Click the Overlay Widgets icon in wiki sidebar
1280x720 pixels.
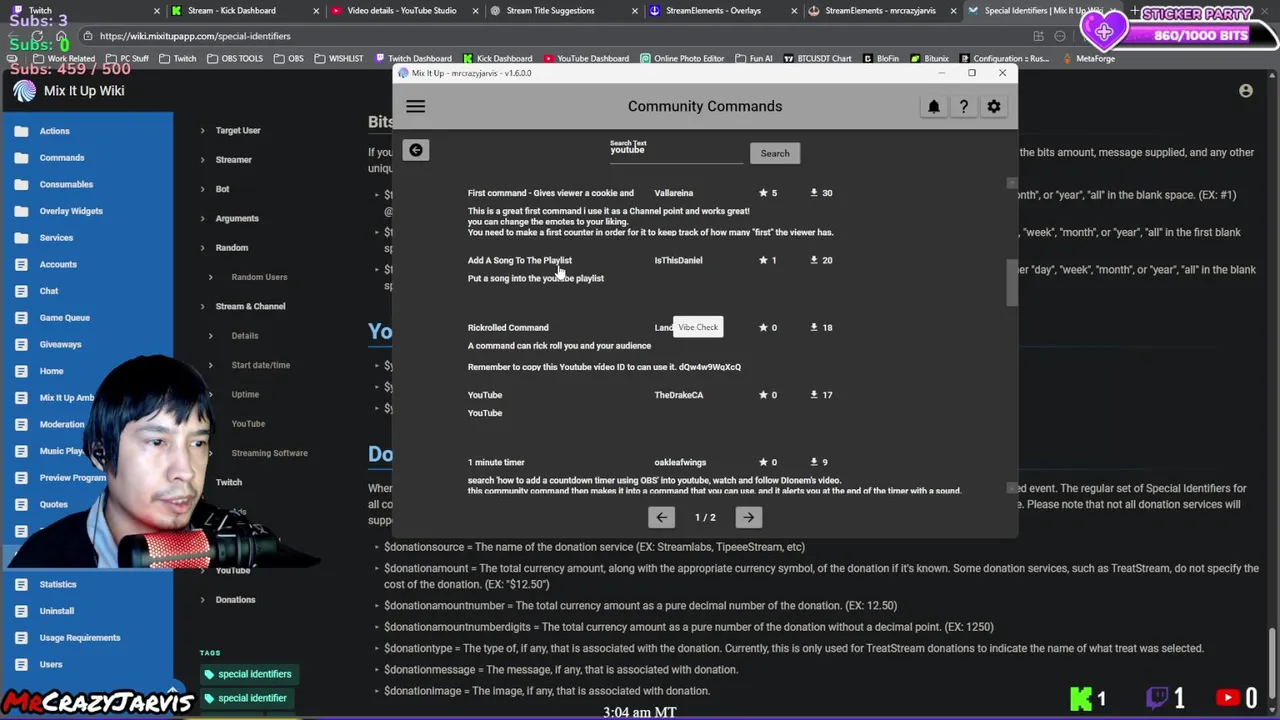coord(22,211)
